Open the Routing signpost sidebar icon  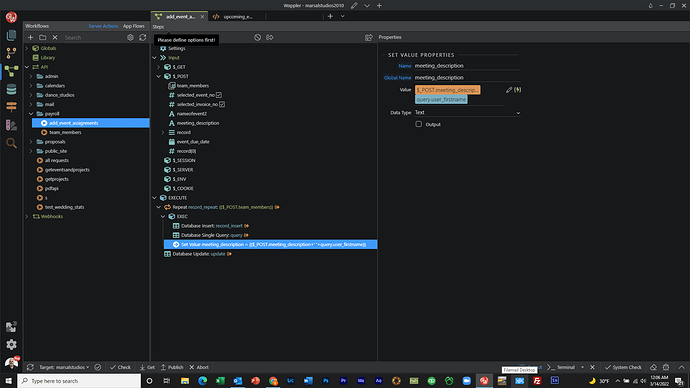(11, 107)
